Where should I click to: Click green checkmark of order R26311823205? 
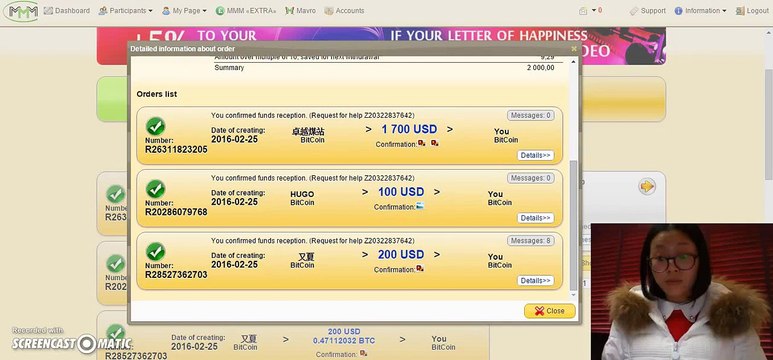pyautogui.click(x=155, y=126)
